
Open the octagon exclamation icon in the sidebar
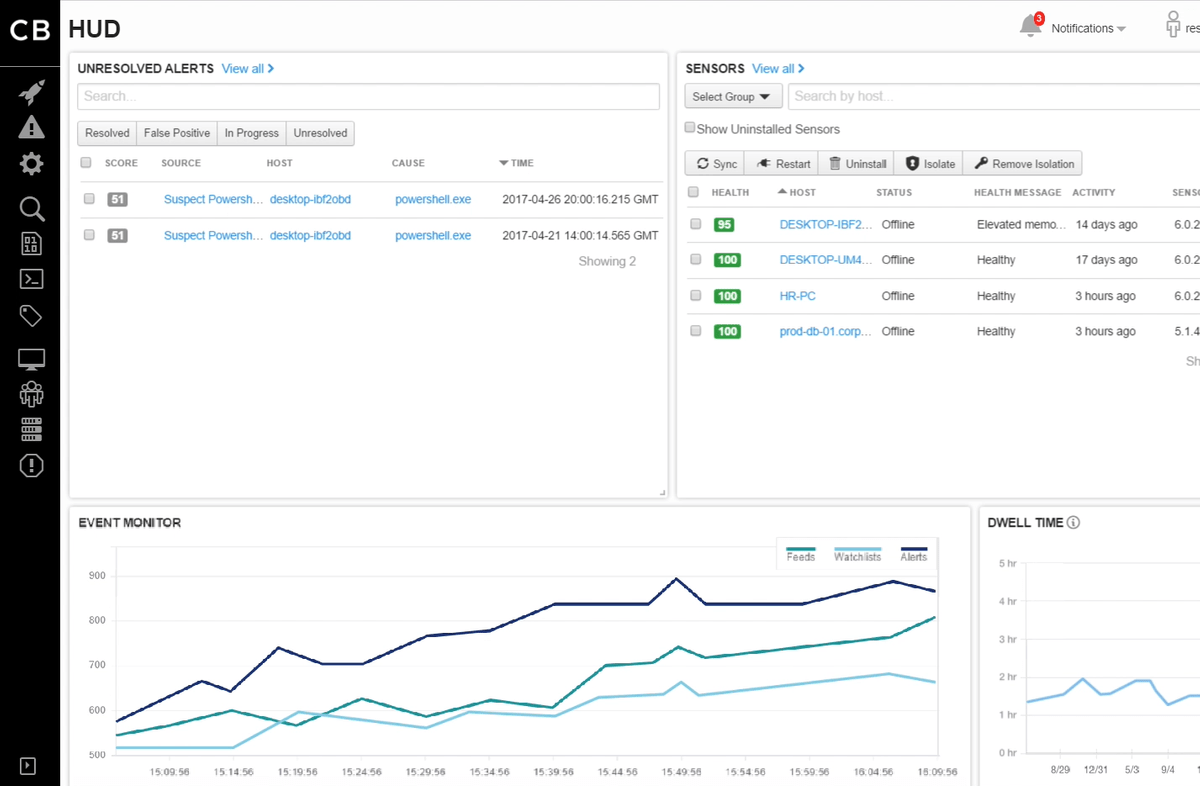(x=32, y=465)
